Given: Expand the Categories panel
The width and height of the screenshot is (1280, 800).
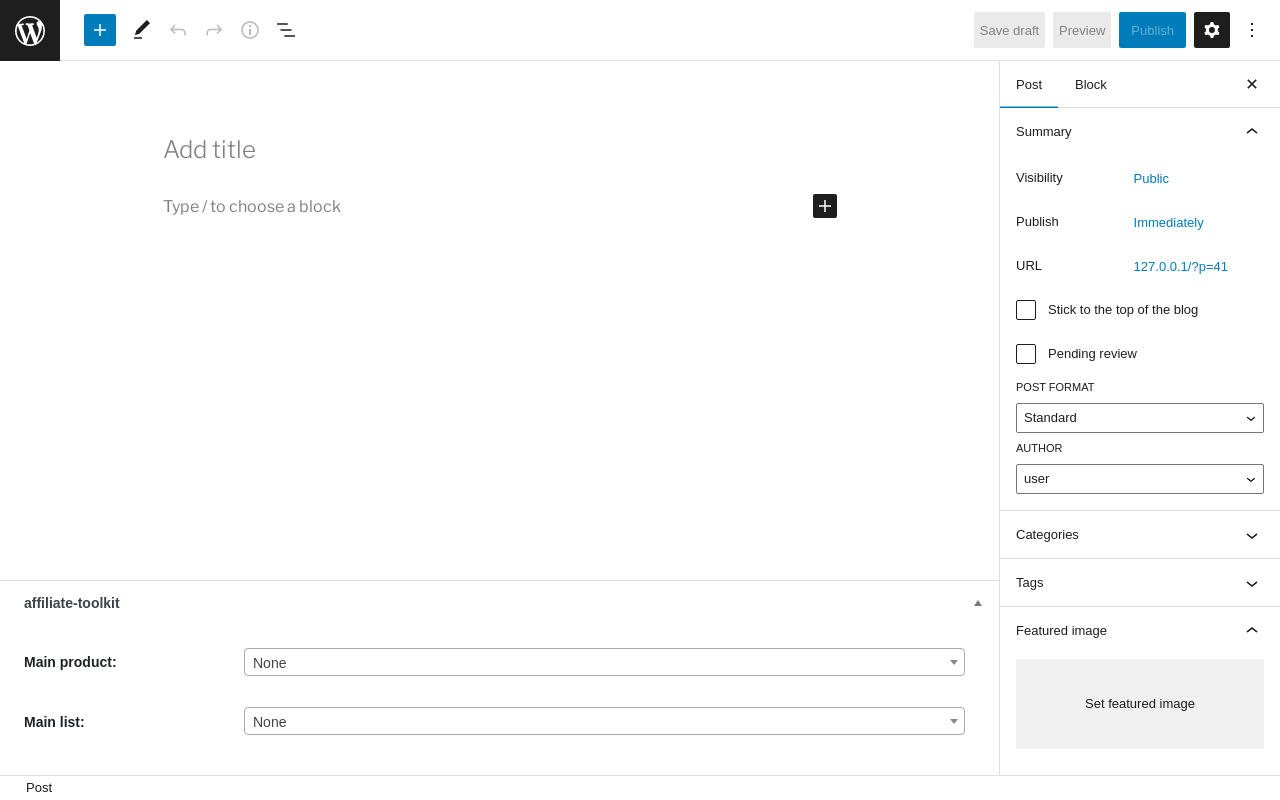Looking at the screenshot, I should click(1140, 535).
